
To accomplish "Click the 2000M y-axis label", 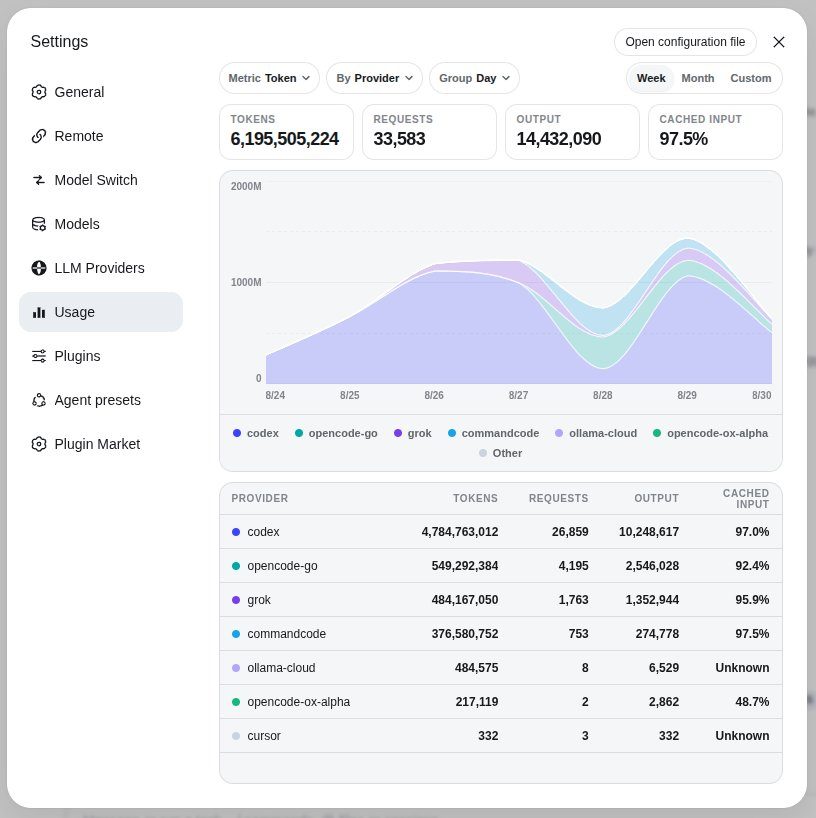I will pos(246,186).
